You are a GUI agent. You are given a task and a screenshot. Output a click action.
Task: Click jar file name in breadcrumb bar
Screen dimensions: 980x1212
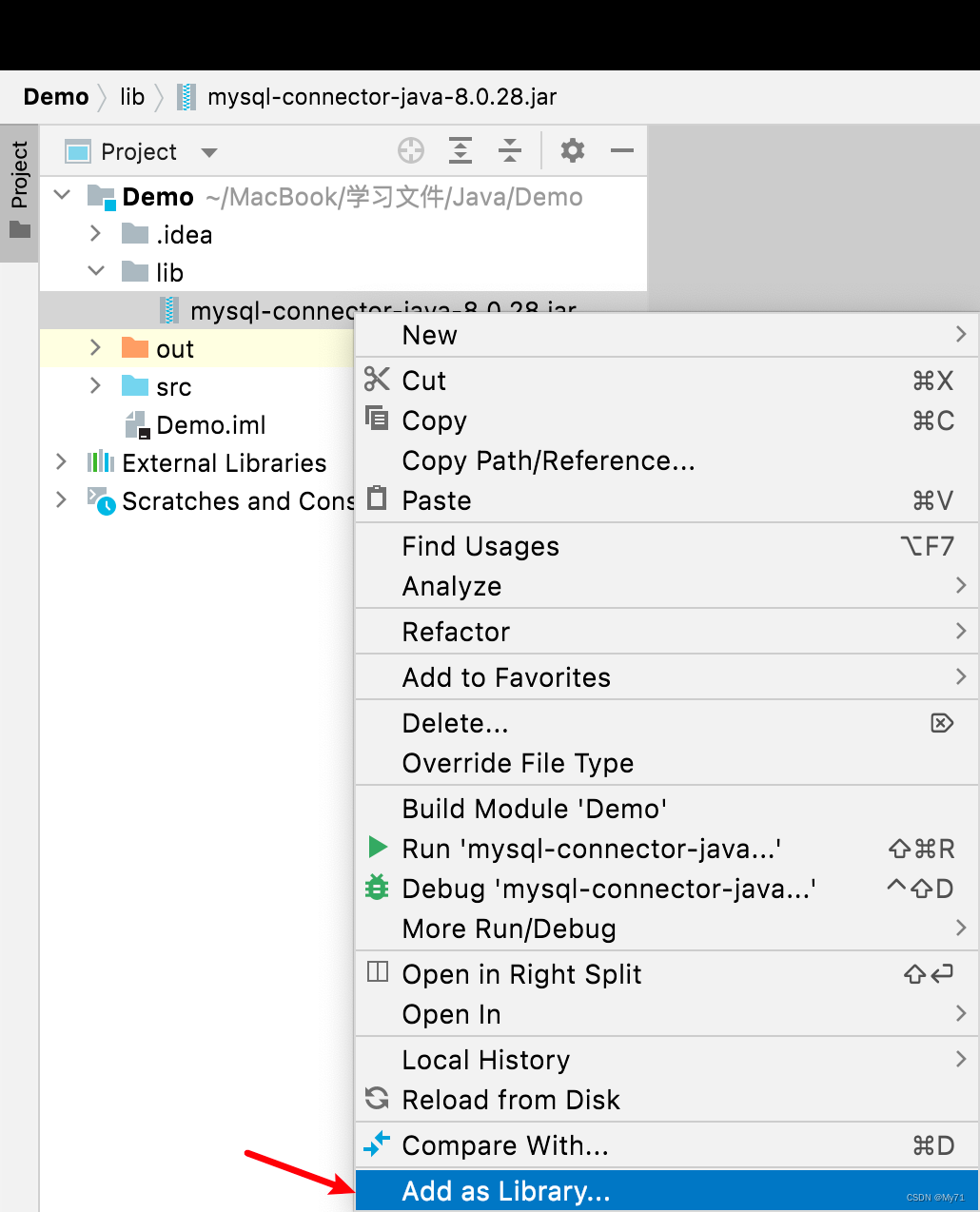tap(382, 97)
